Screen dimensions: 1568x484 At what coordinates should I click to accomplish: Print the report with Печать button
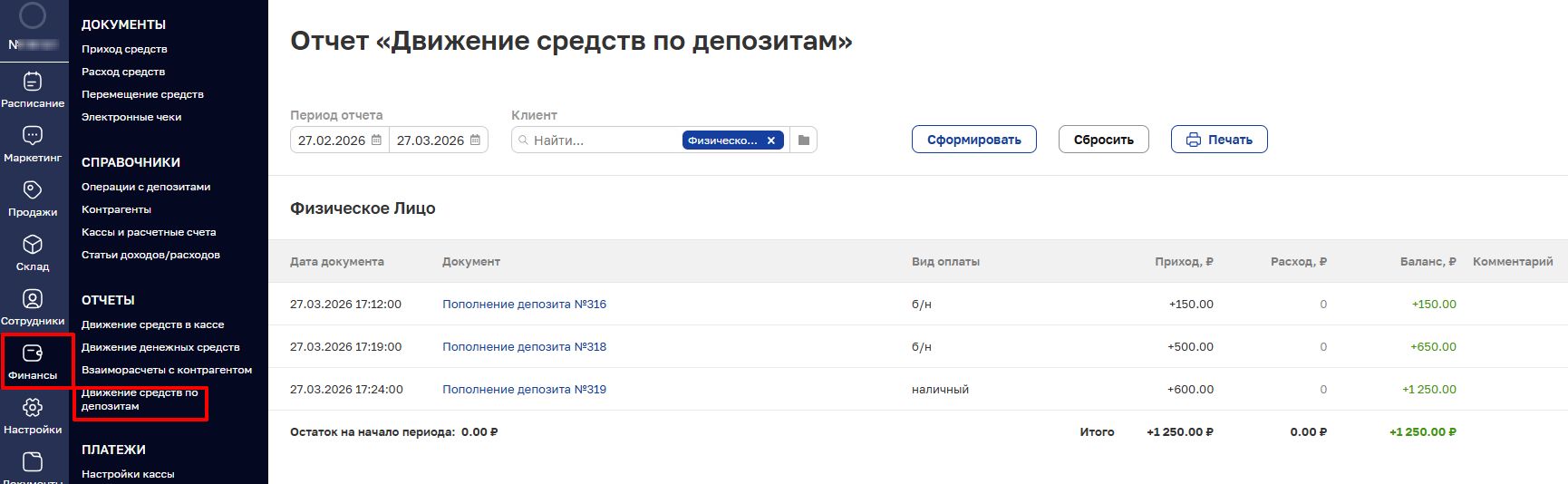coord(1219,140)
